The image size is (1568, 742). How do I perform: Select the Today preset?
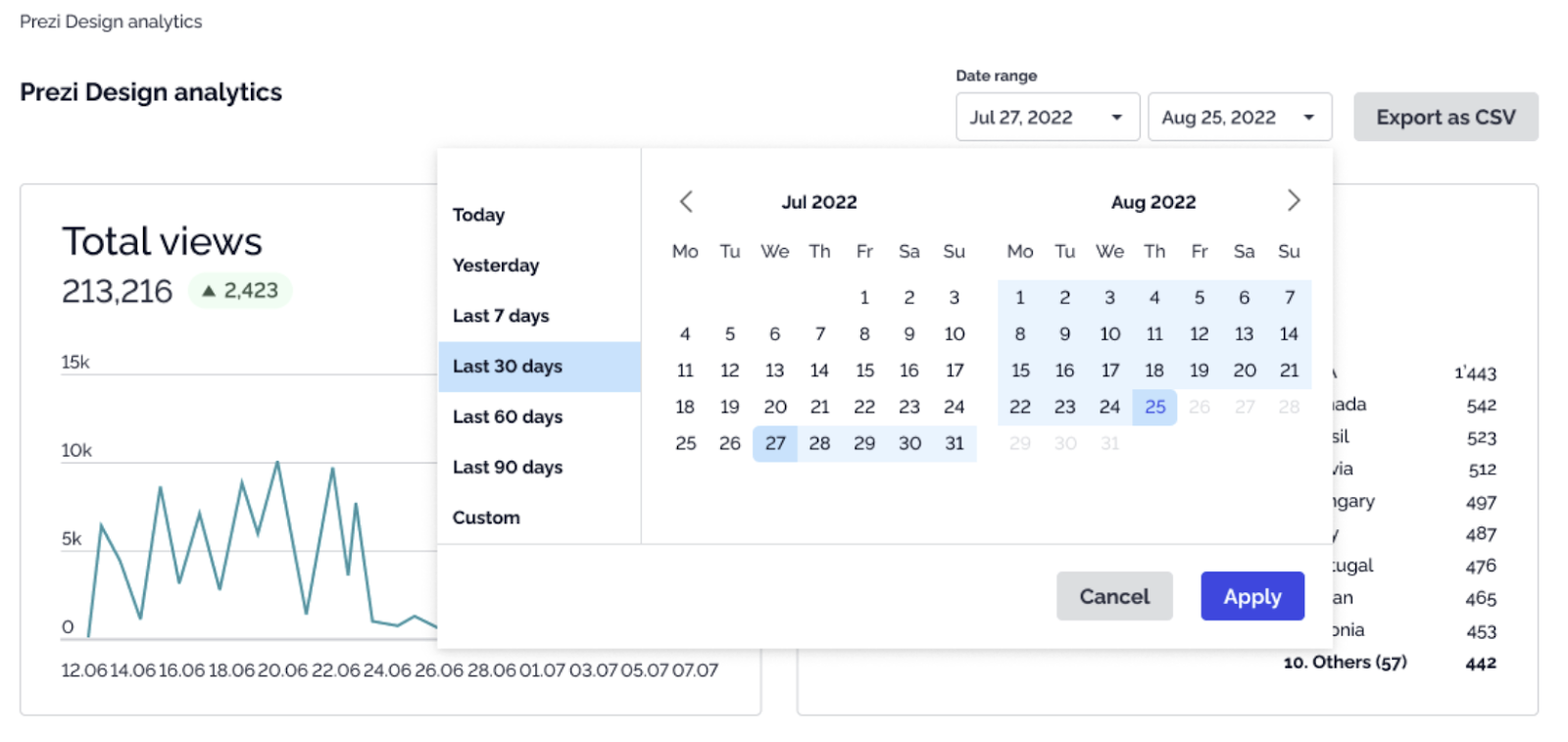[x=478, y=215]
